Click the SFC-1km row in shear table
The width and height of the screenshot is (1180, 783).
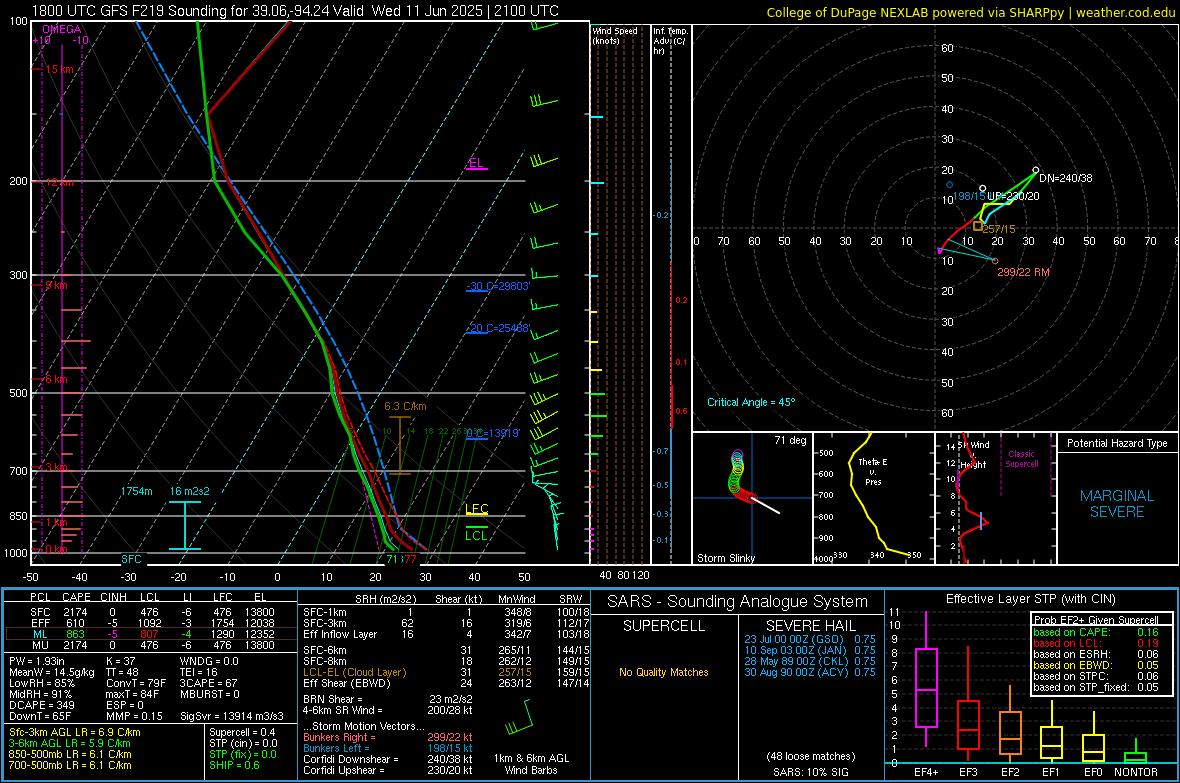(x=446, y=612)
